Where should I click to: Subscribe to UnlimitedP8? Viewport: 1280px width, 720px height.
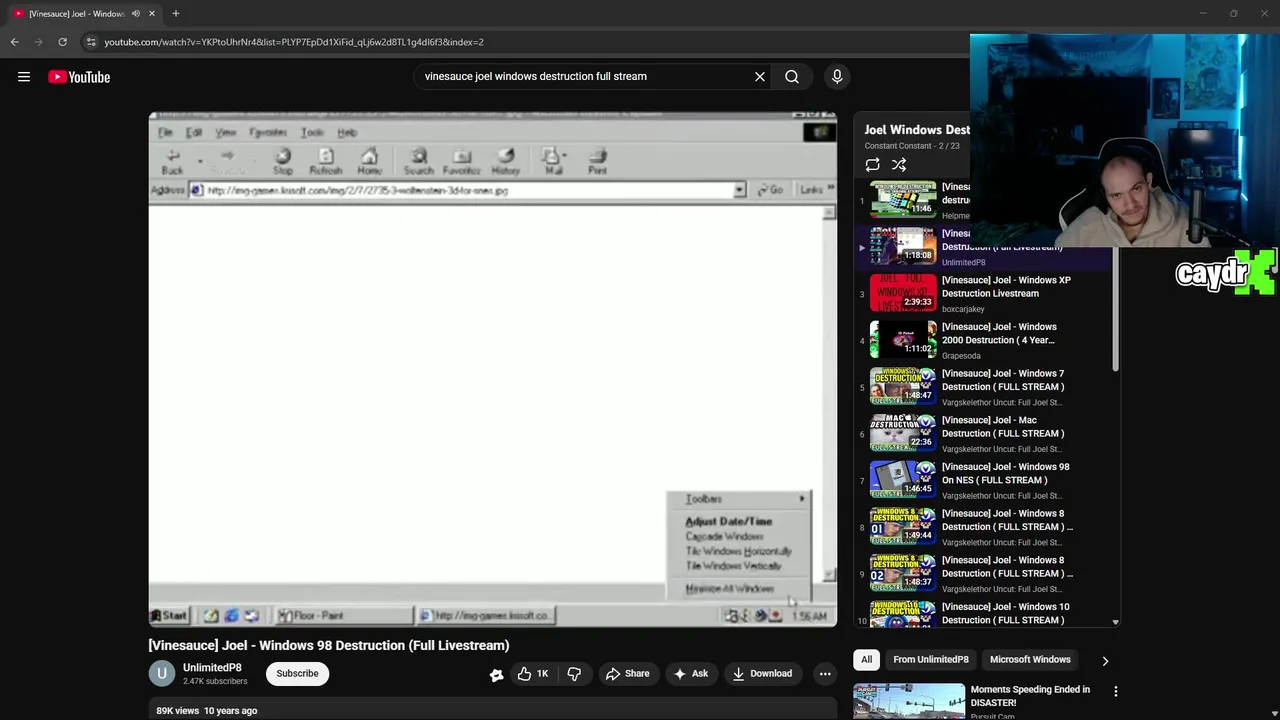[297, 674]
